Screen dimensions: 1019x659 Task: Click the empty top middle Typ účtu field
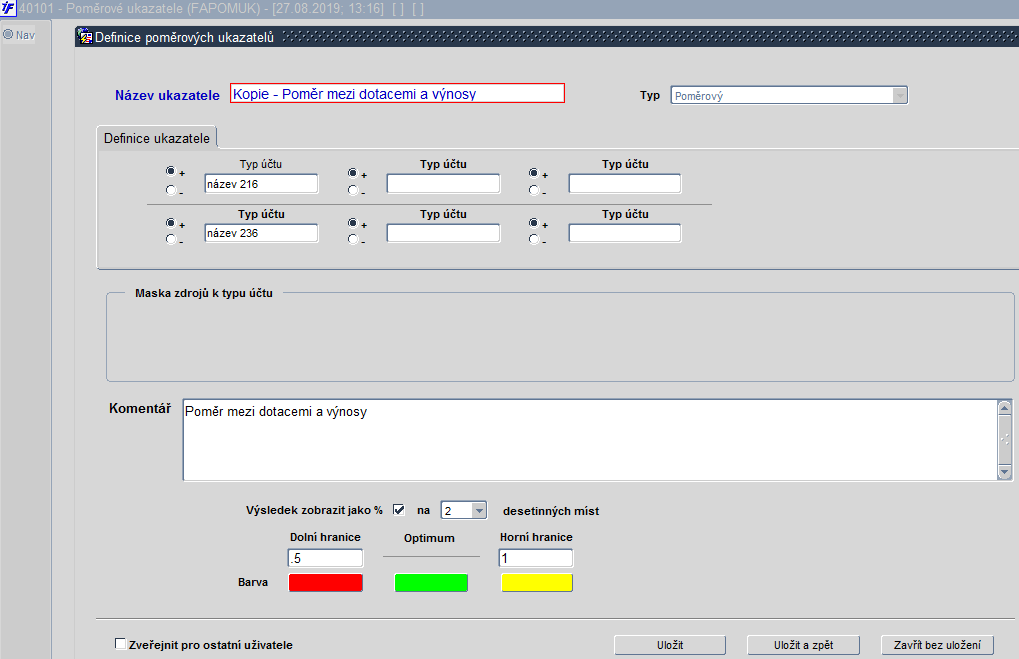(x=443, y=184)
